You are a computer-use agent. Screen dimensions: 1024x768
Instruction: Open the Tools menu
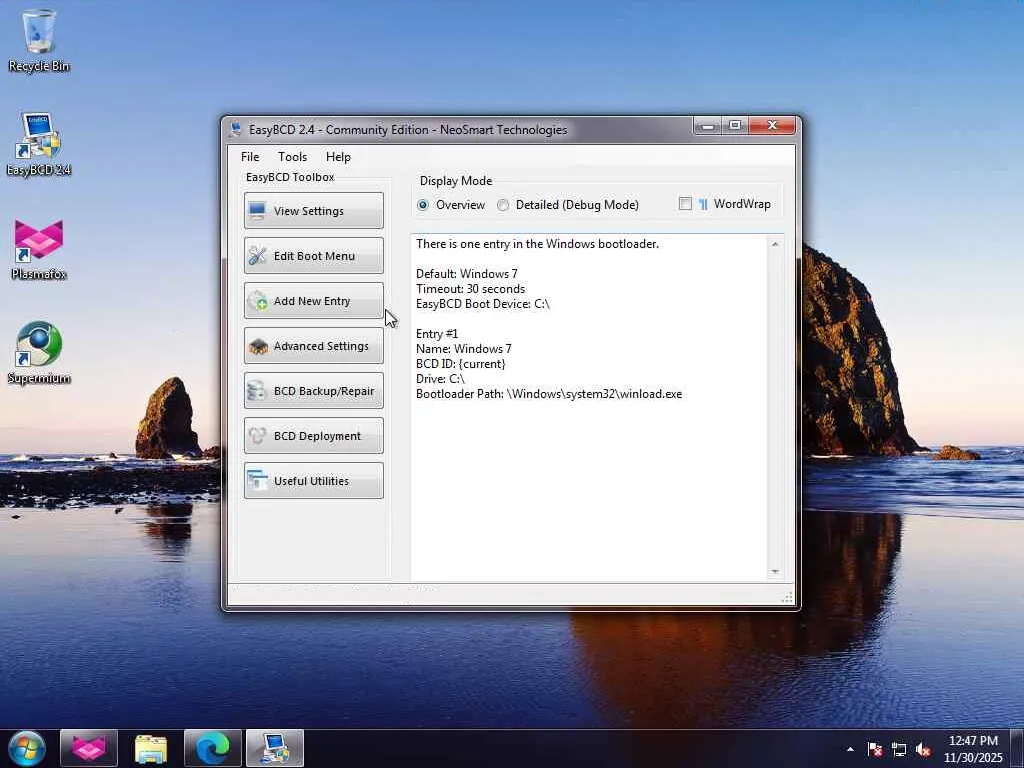(x=293, y=157)
